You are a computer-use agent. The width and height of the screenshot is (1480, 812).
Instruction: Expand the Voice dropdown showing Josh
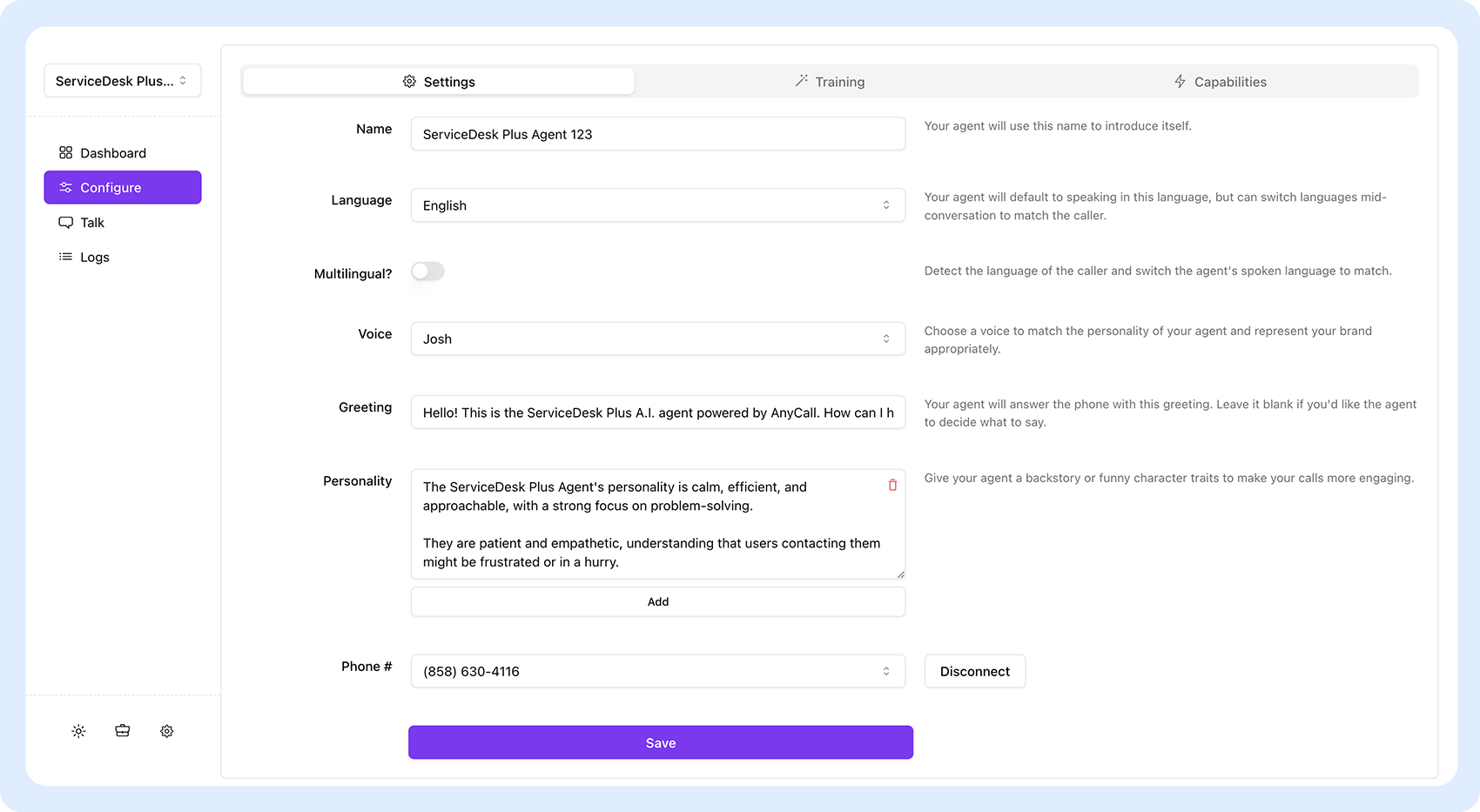pyautogui.click(x=657, y=339)
